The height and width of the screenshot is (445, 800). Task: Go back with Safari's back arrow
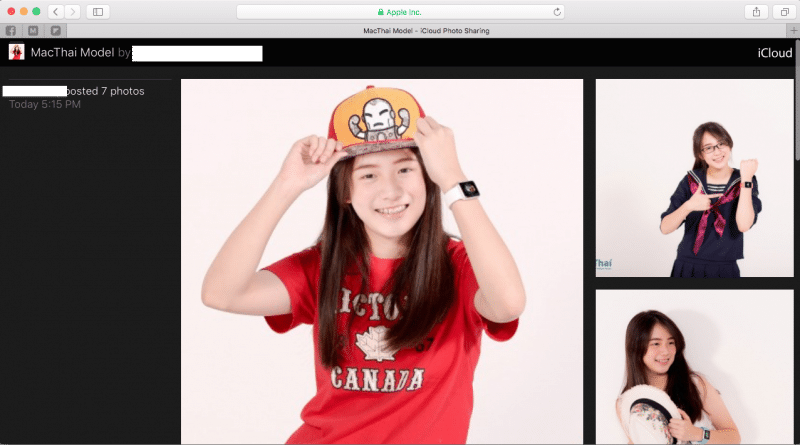click(x=56, y=12)
